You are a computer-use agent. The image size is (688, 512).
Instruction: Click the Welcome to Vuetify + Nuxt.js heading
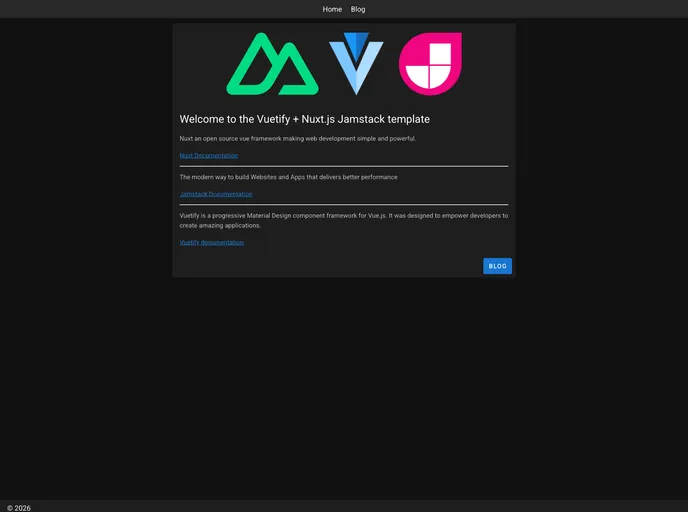(x=305, y=119)
